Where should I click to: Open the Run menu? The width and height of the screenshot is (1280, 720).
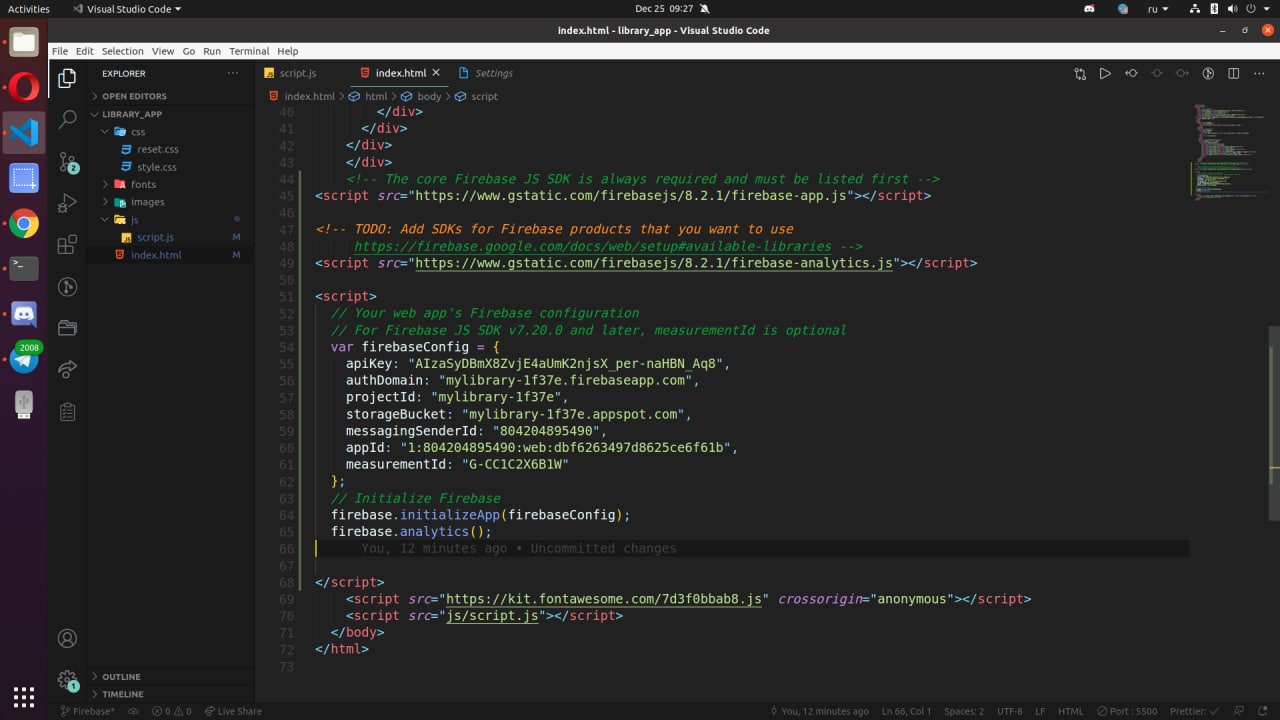coord(212,51)
